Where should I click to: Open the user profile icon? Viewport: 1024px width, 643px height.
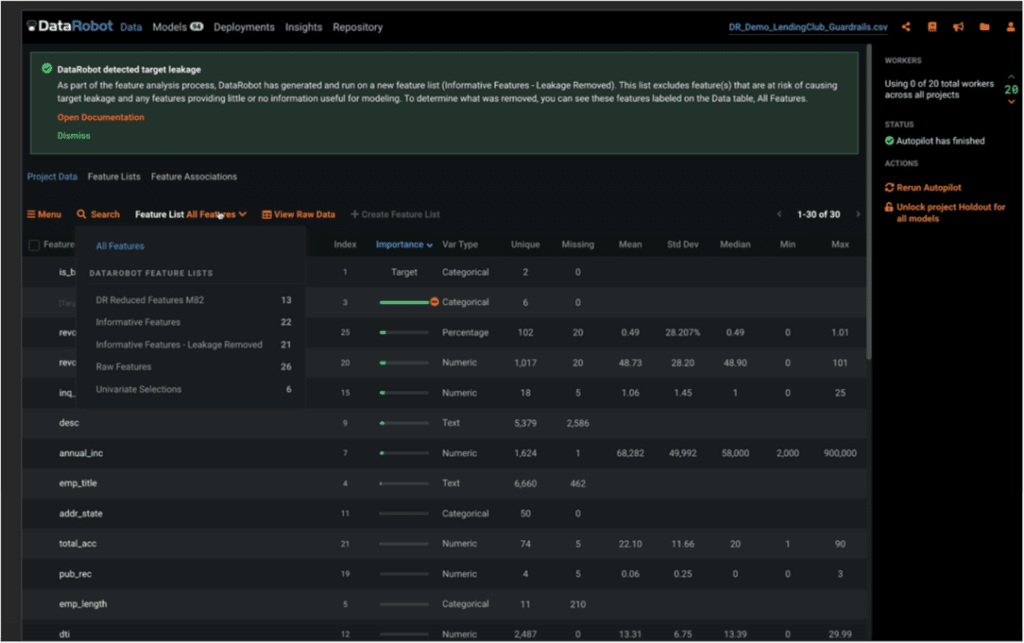(x=1010, y=27)
